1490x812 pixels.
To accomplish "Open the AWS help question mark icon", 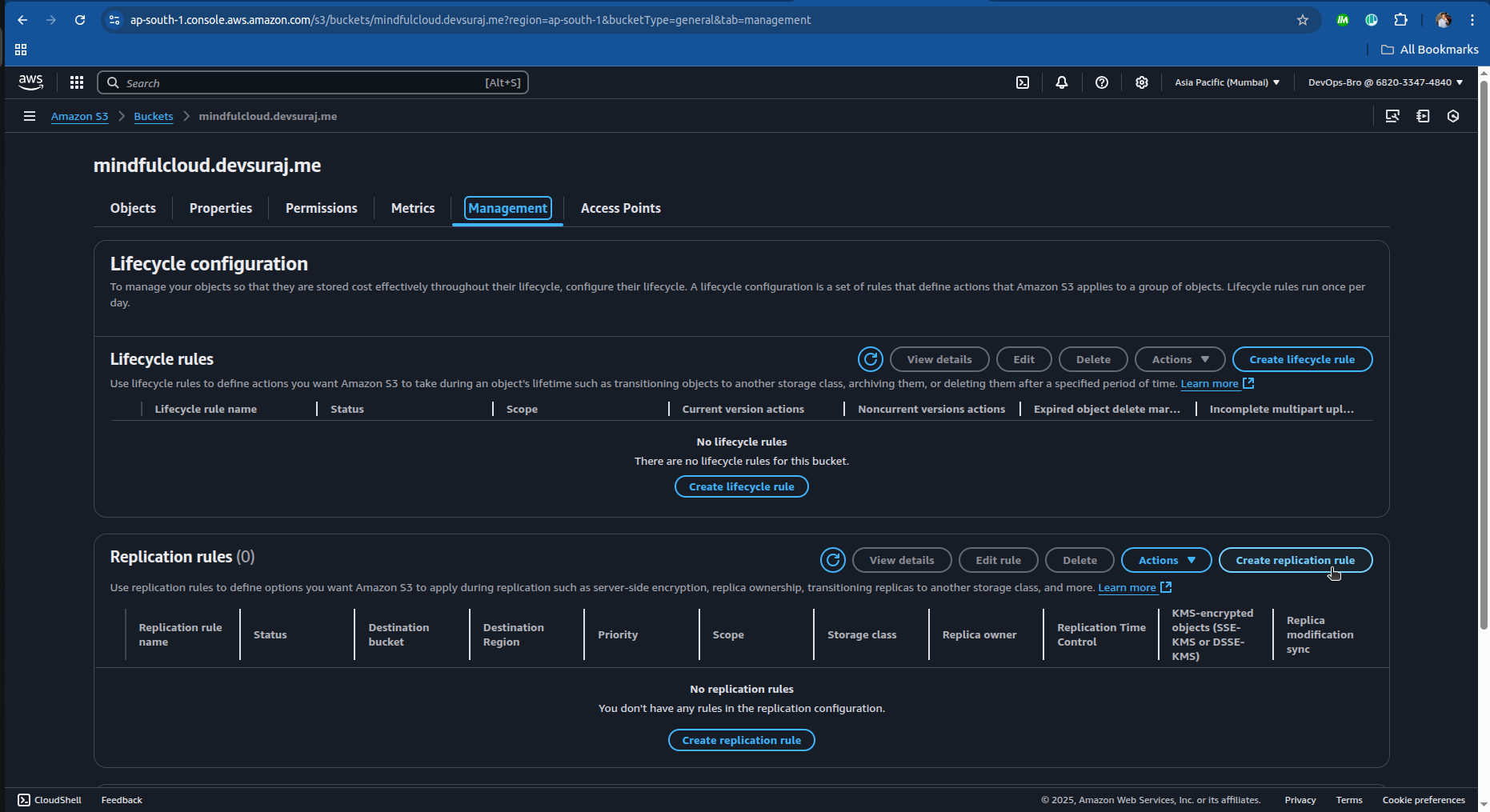I will click(1102, 82).
